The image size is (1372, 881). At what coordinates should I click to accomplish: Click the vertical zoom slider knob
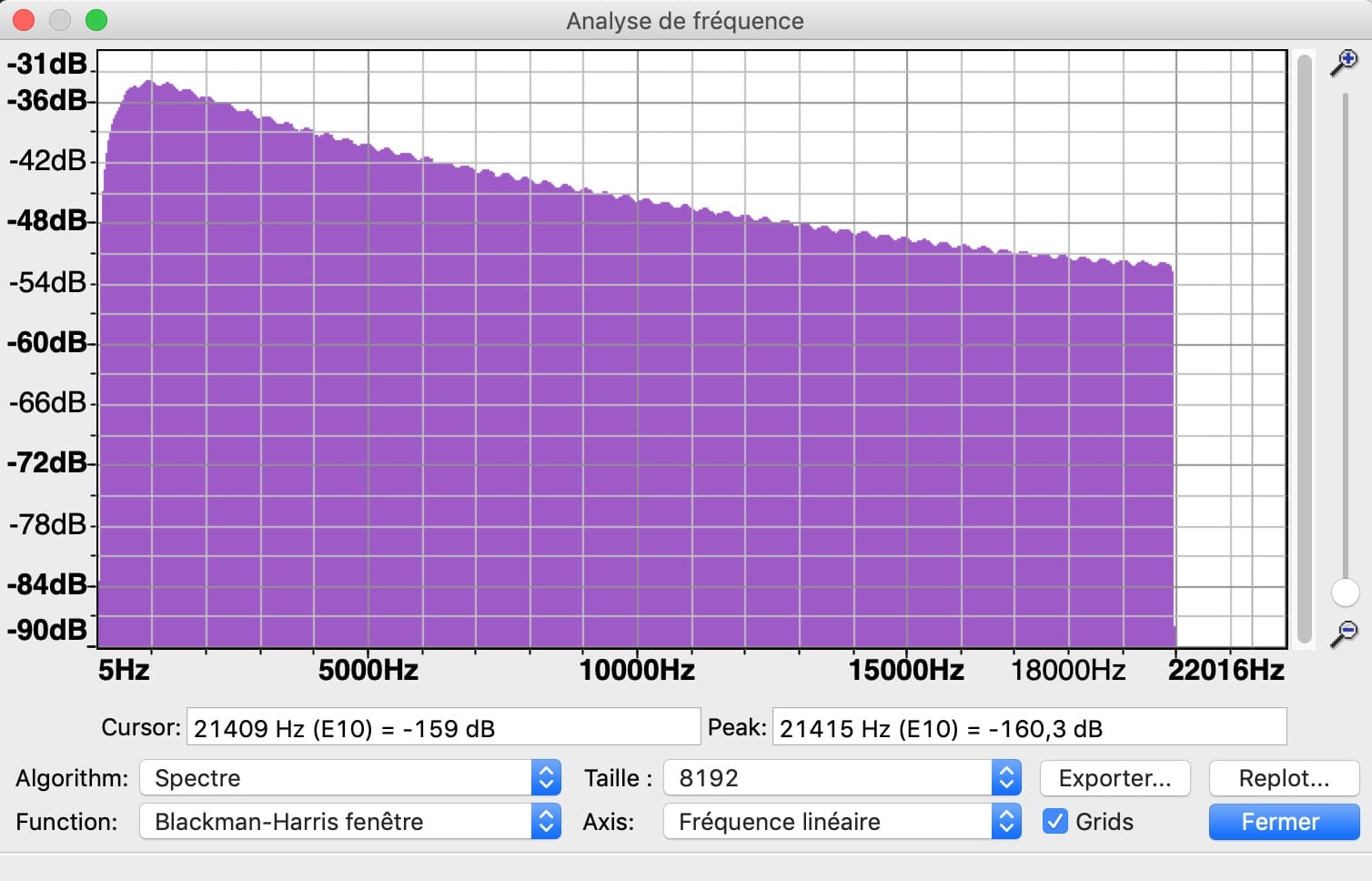click(1345, 592)
